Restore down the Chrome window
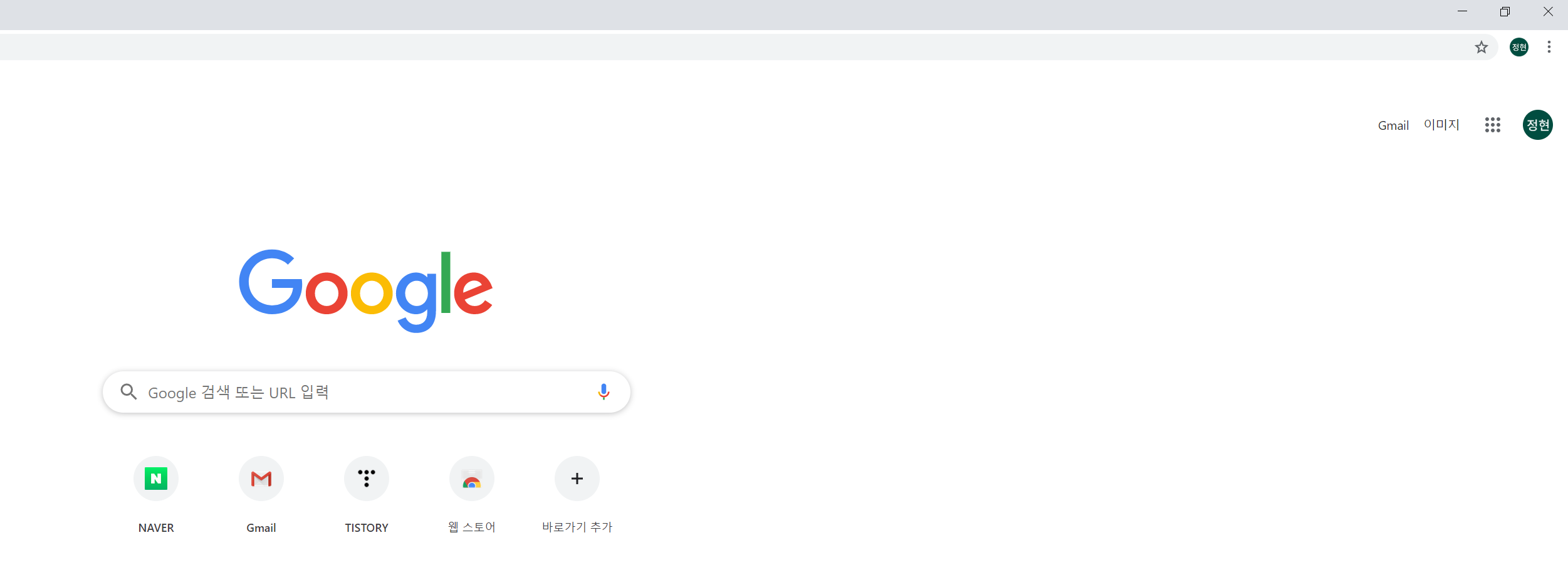This screenshot has height=577, width=1568. pos(1505,11)
